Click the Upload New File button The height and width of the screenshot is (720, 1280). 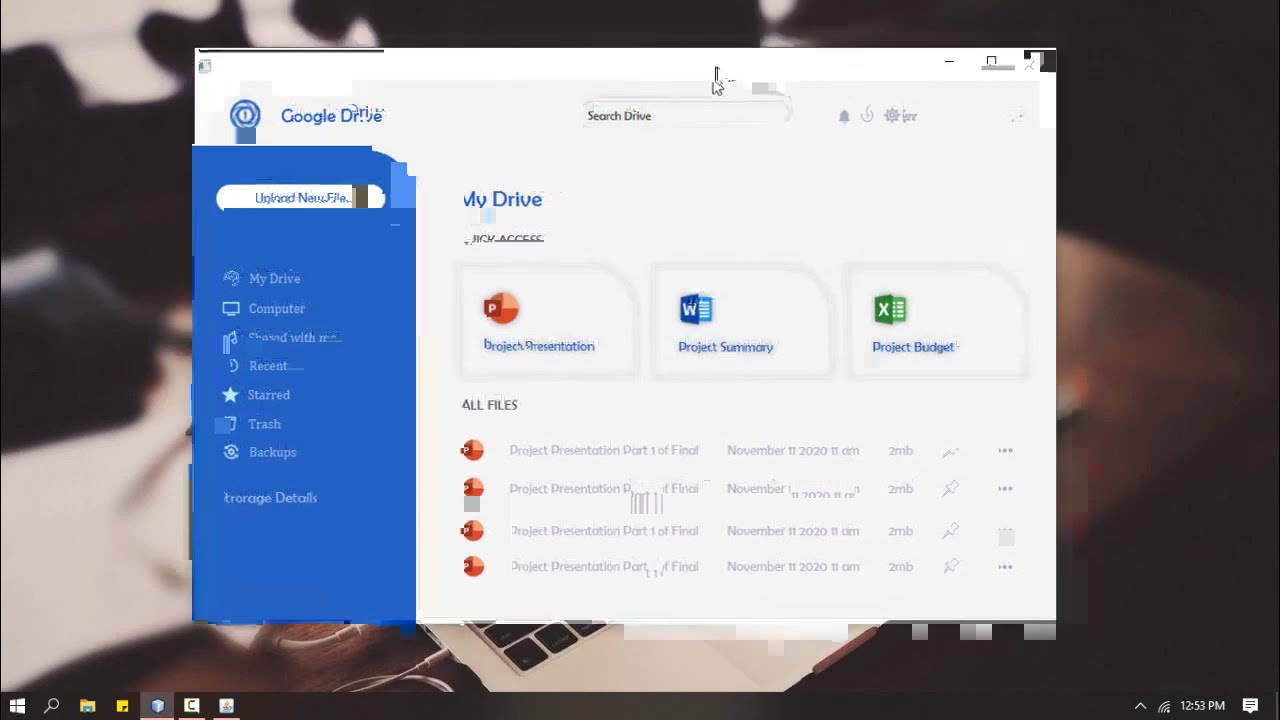(300, 198)
